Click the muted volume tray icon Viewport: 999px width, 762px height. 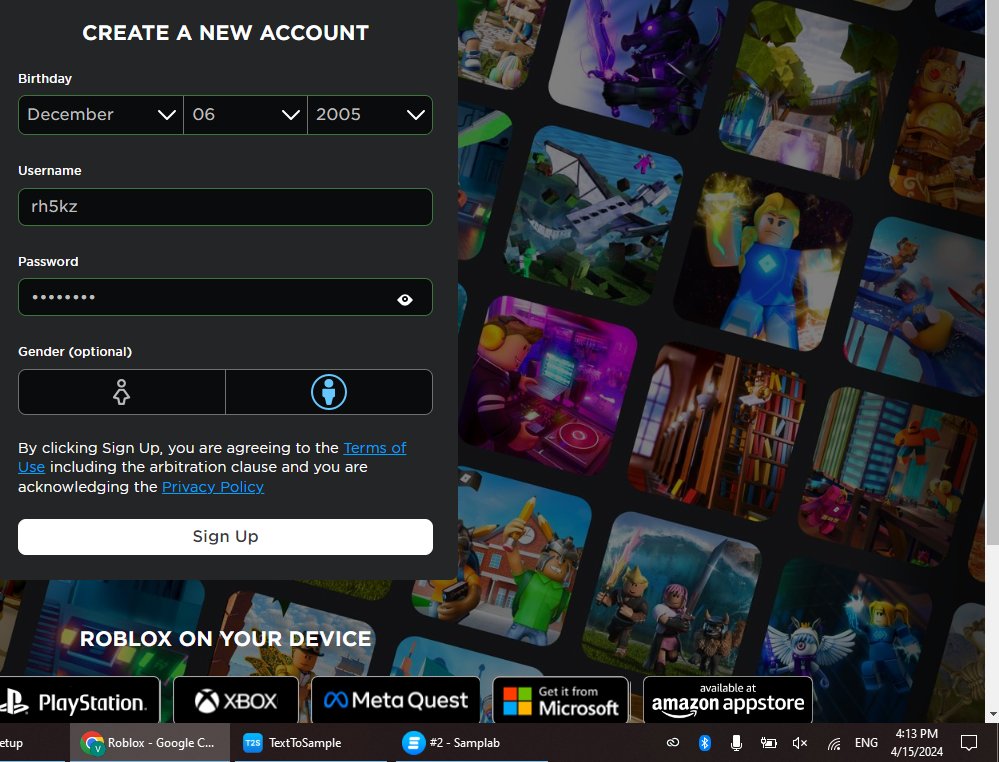click(800, 743)
